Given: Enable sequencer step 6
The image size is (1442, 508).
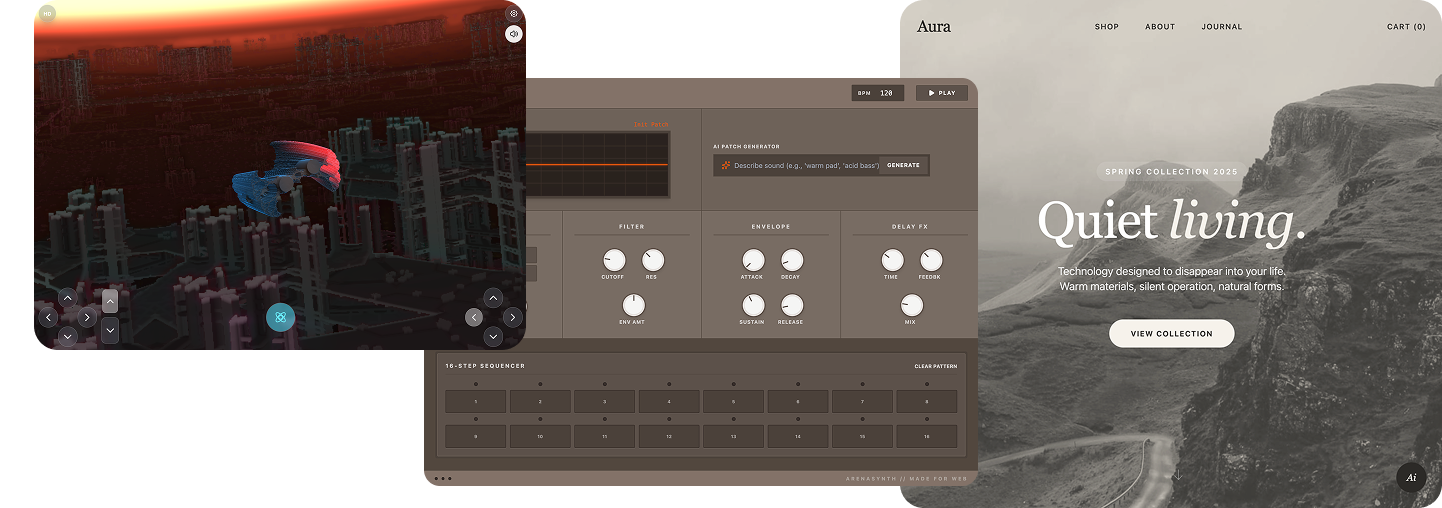Looking at the screenshot, I should 798,402.
